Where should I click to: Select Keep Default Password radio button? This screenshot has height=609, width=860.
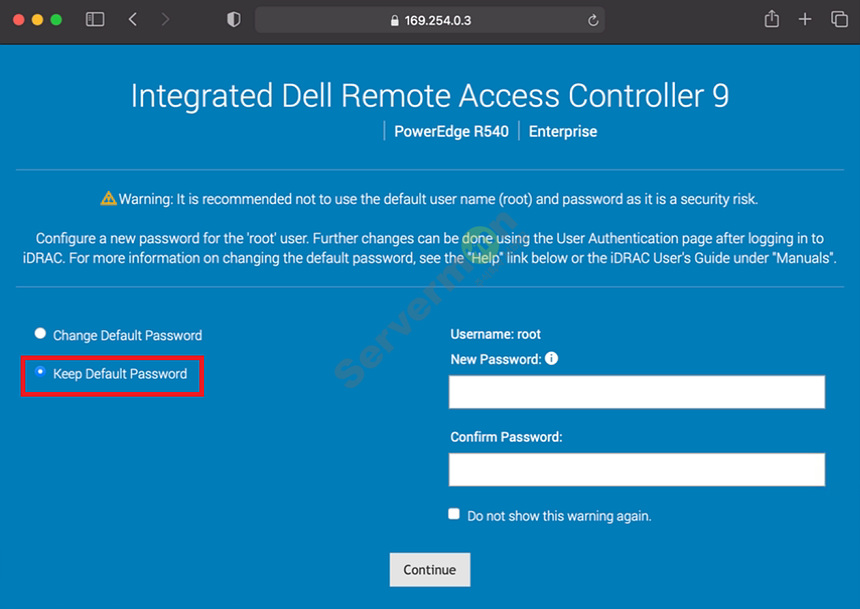40,371
